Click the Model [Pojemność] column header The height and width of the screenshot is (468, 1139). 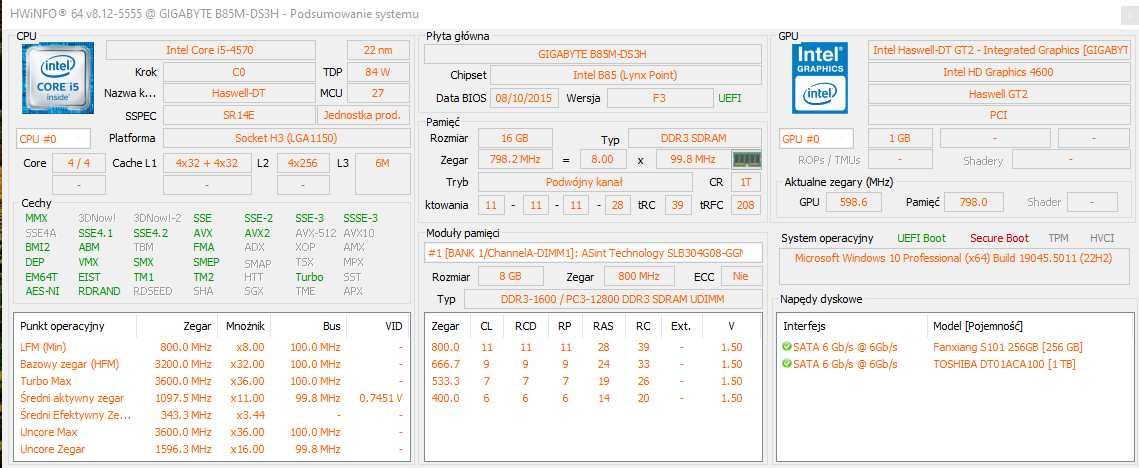[977, 326]
